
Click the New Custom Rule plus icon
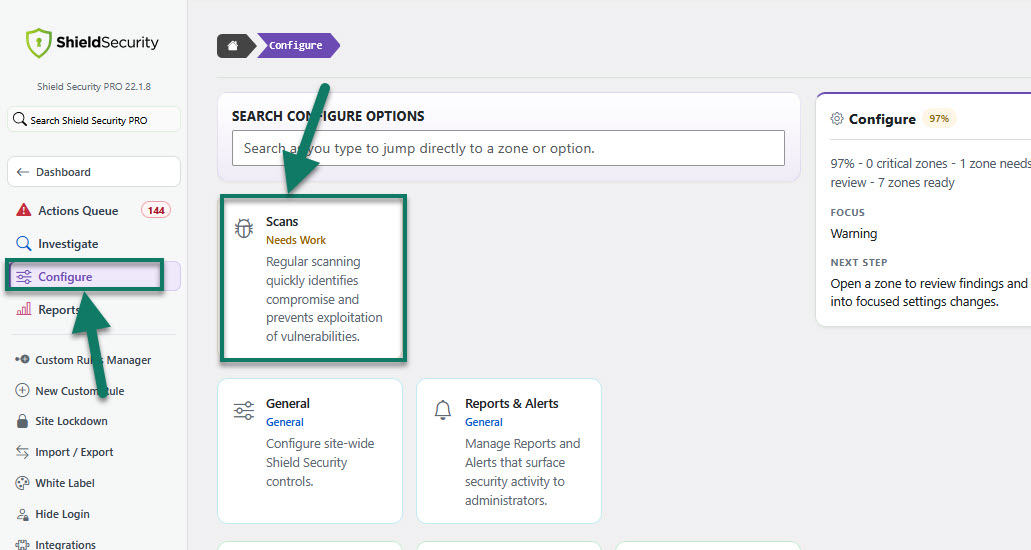click(x=22, y=390)
